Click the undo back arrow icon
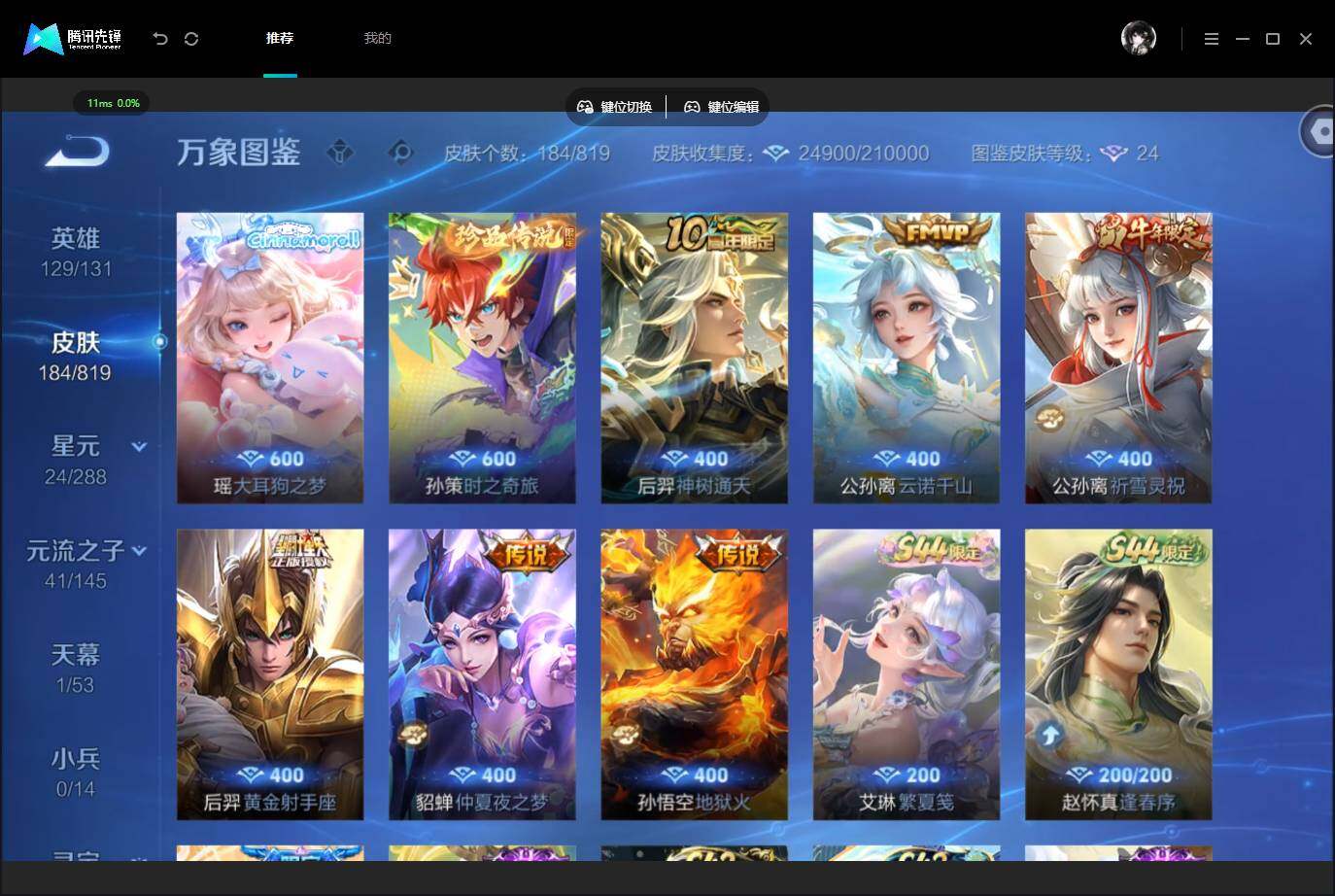The width and height of the screenshot is (1335, 896). 160,39
